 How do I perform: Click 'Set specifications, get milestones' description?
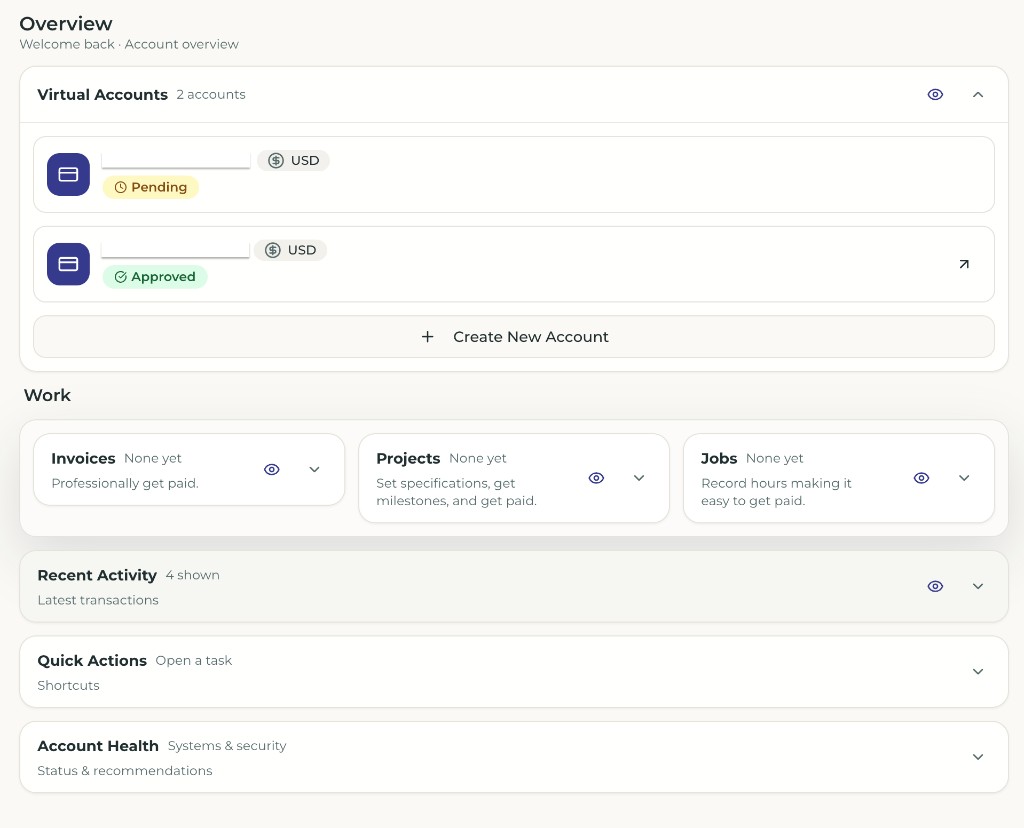tap(456, 492)
